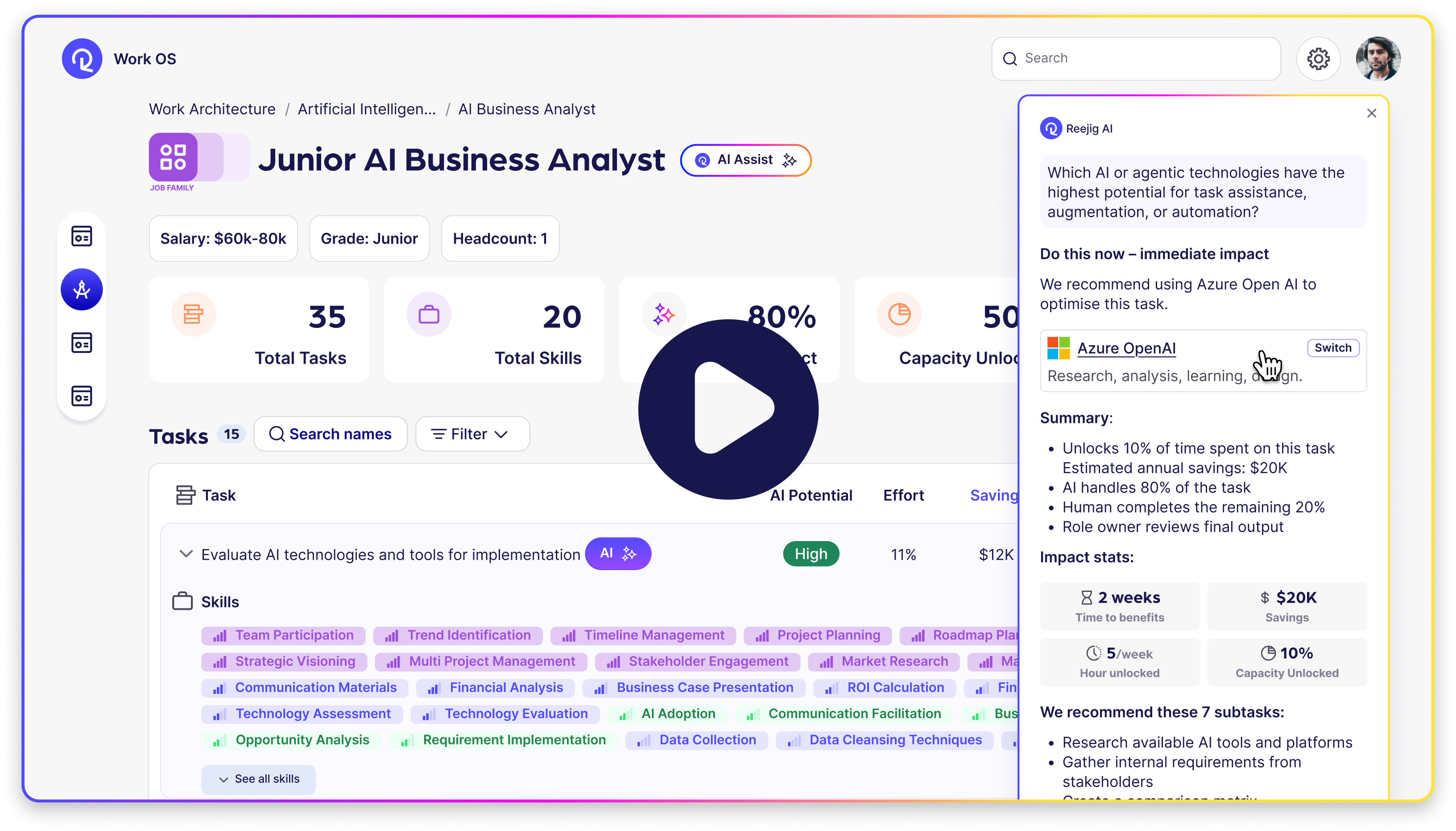Open the Filter dropdown
Screen dimensions: 1456x831
point(472,434)
